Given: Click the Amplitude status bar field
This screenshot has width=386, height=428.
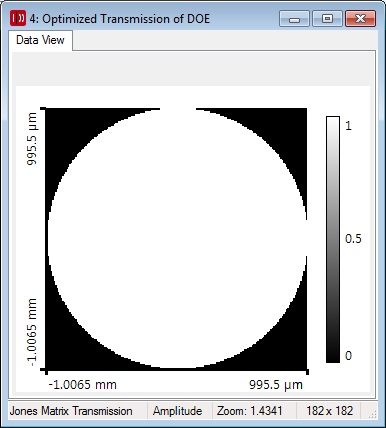Looking at the screenshot, I should pyautogui.click(x=178, y=411).
